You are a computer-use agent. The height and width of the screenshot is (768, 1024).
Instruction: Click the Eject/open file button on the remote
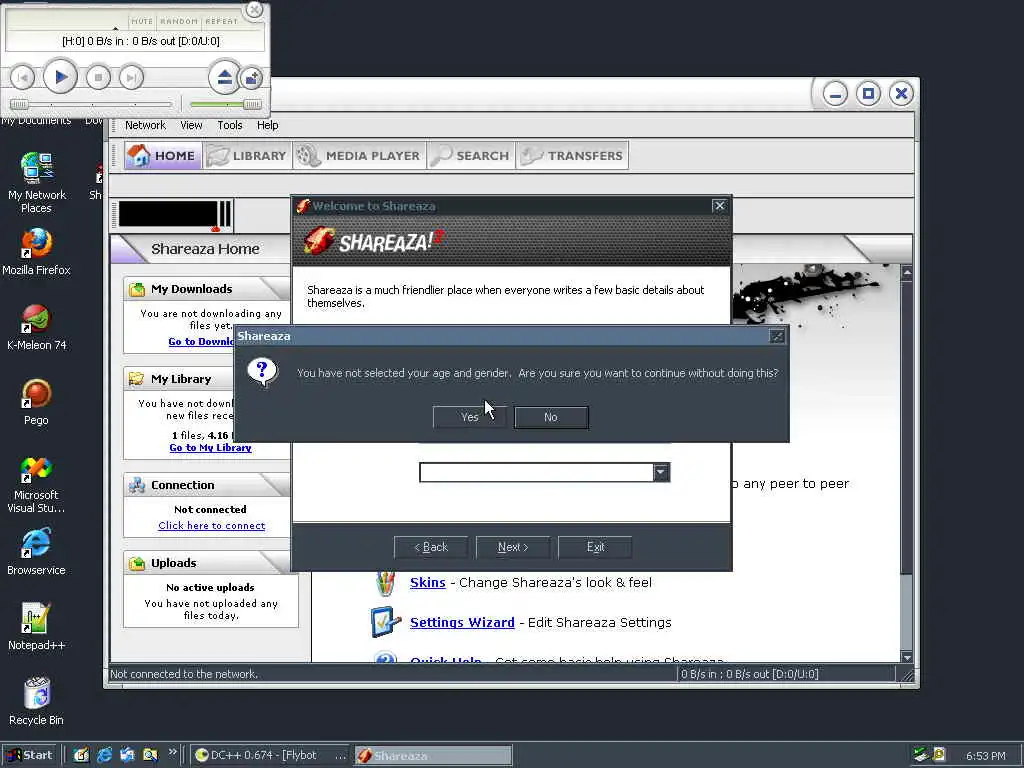click(225, 77)
